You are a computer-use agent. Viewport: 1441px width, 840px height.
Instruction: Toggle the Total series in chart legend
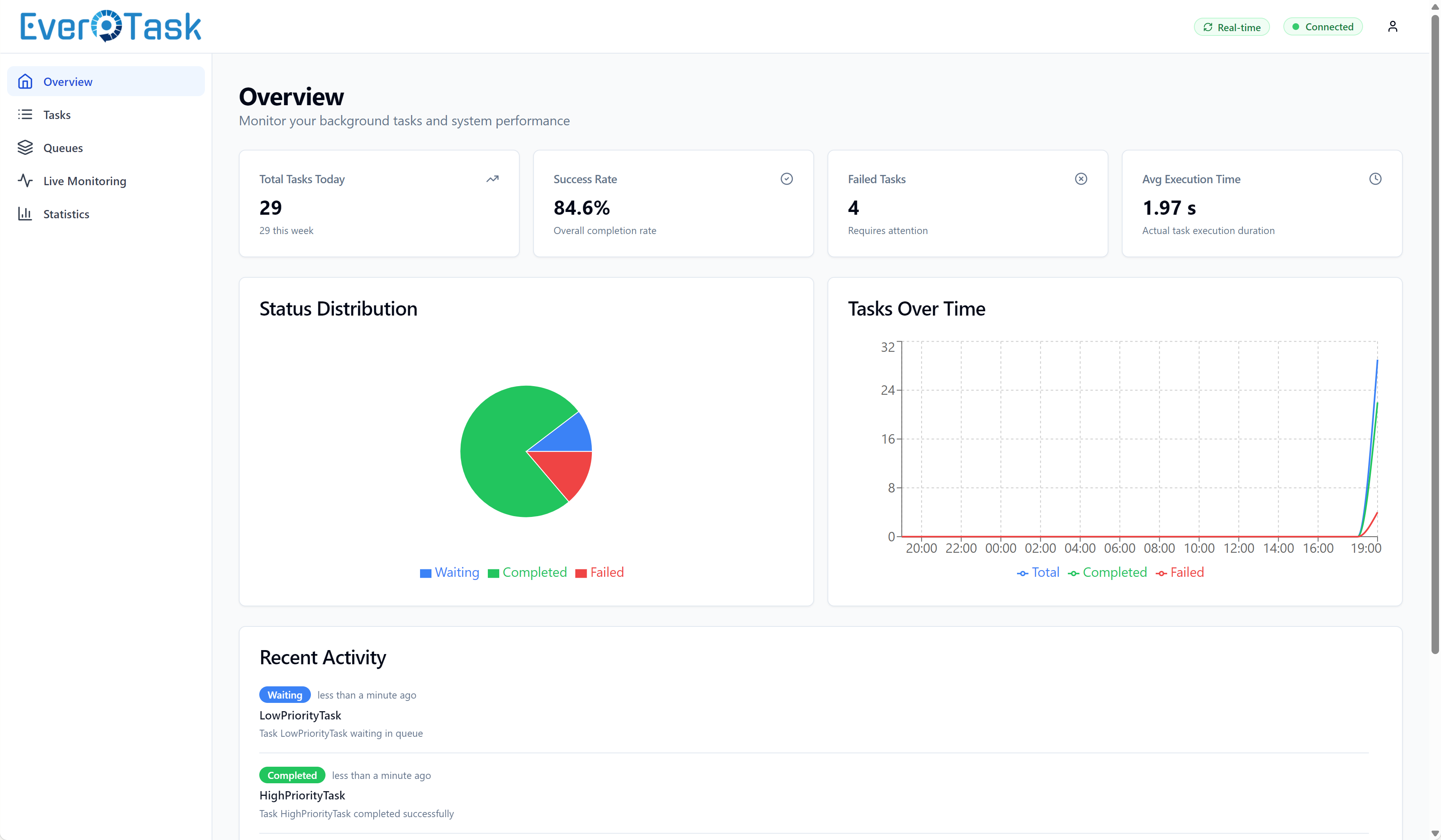[x=1038, y=572]
